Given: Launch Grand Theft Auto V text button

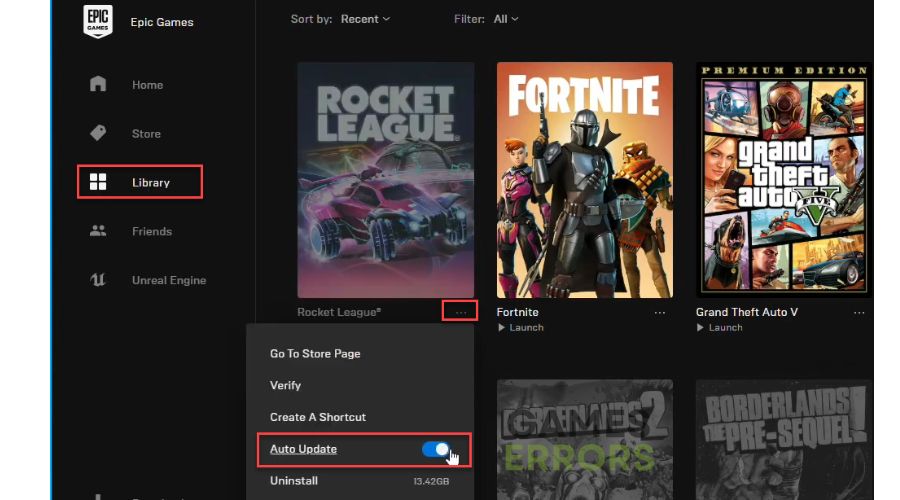Looking at the screenshot, I should 726,328.
